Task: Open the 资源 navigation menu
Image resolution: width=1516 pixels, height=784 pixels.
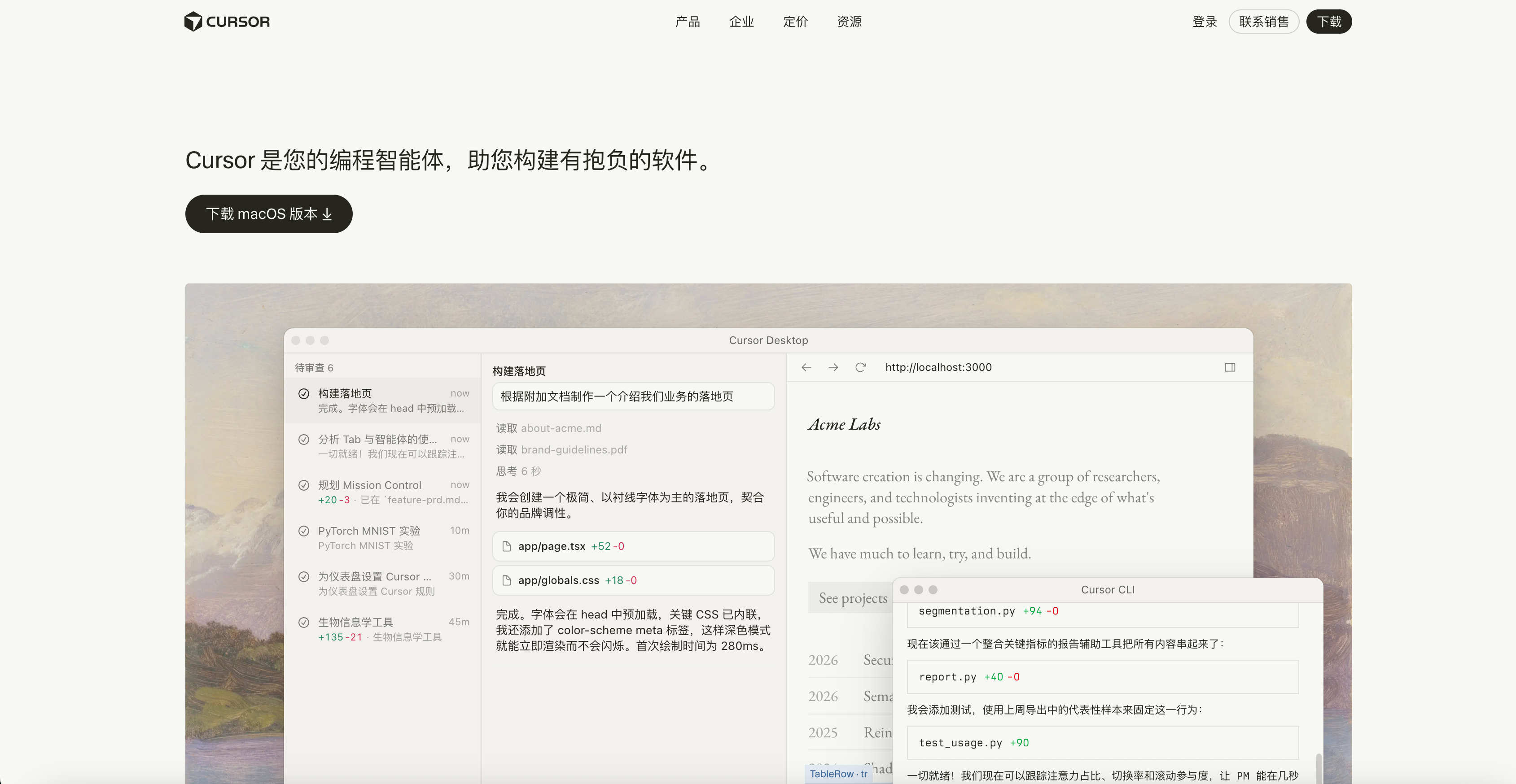Action: [849, 22]
